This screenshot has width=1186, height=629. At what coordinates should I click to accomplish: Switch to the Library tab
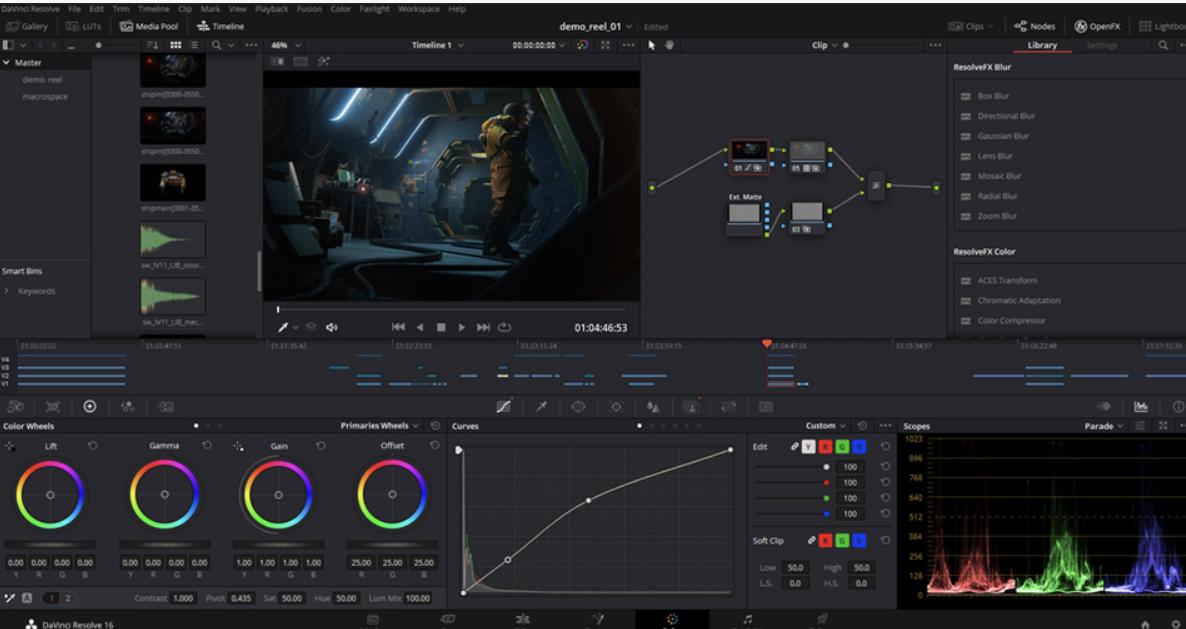click(x=1042, y=46)
